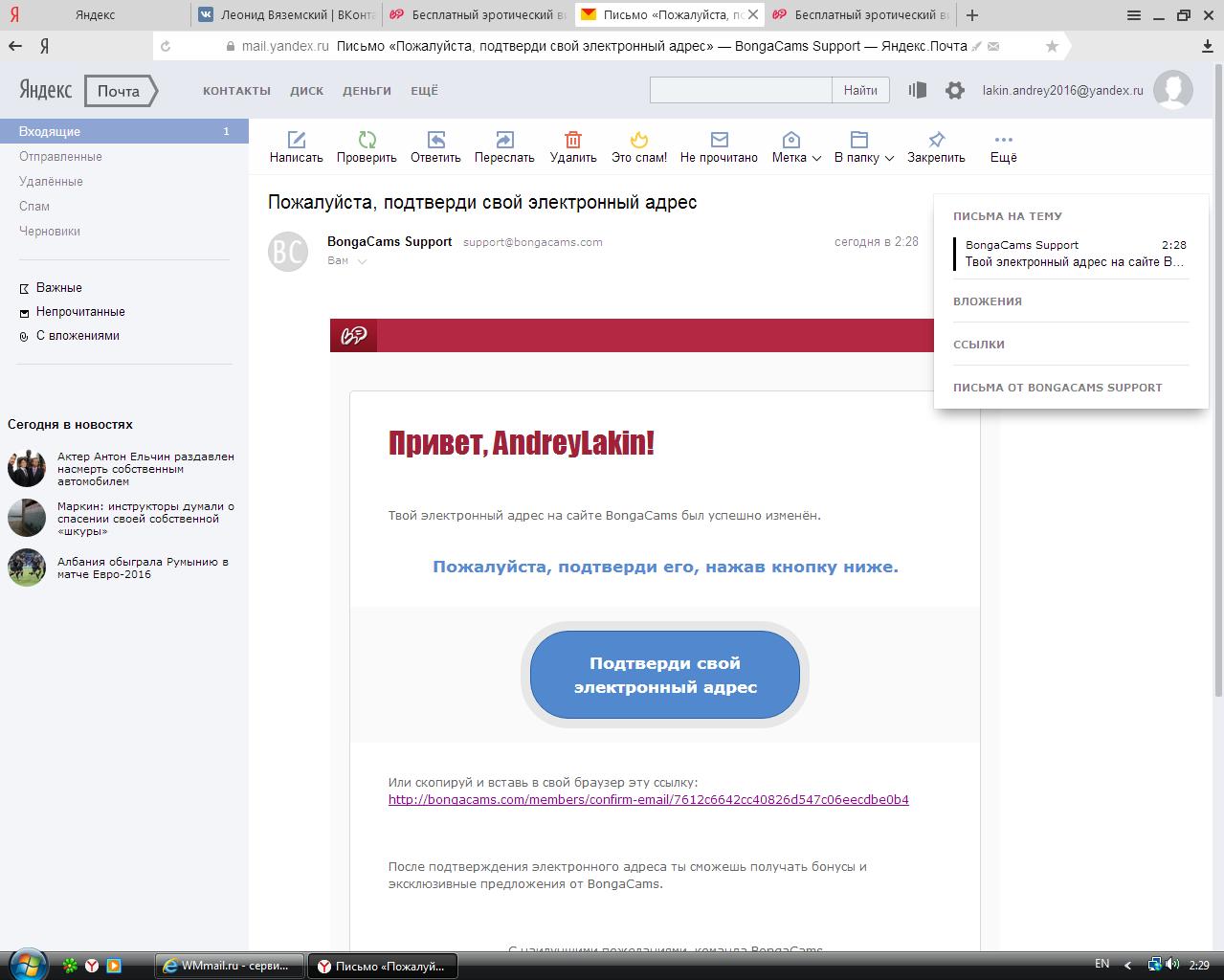The width and height of the screenshot is (1224, 980).
Task: Filter messages С вложениями
Action: [x=78, y=335]
